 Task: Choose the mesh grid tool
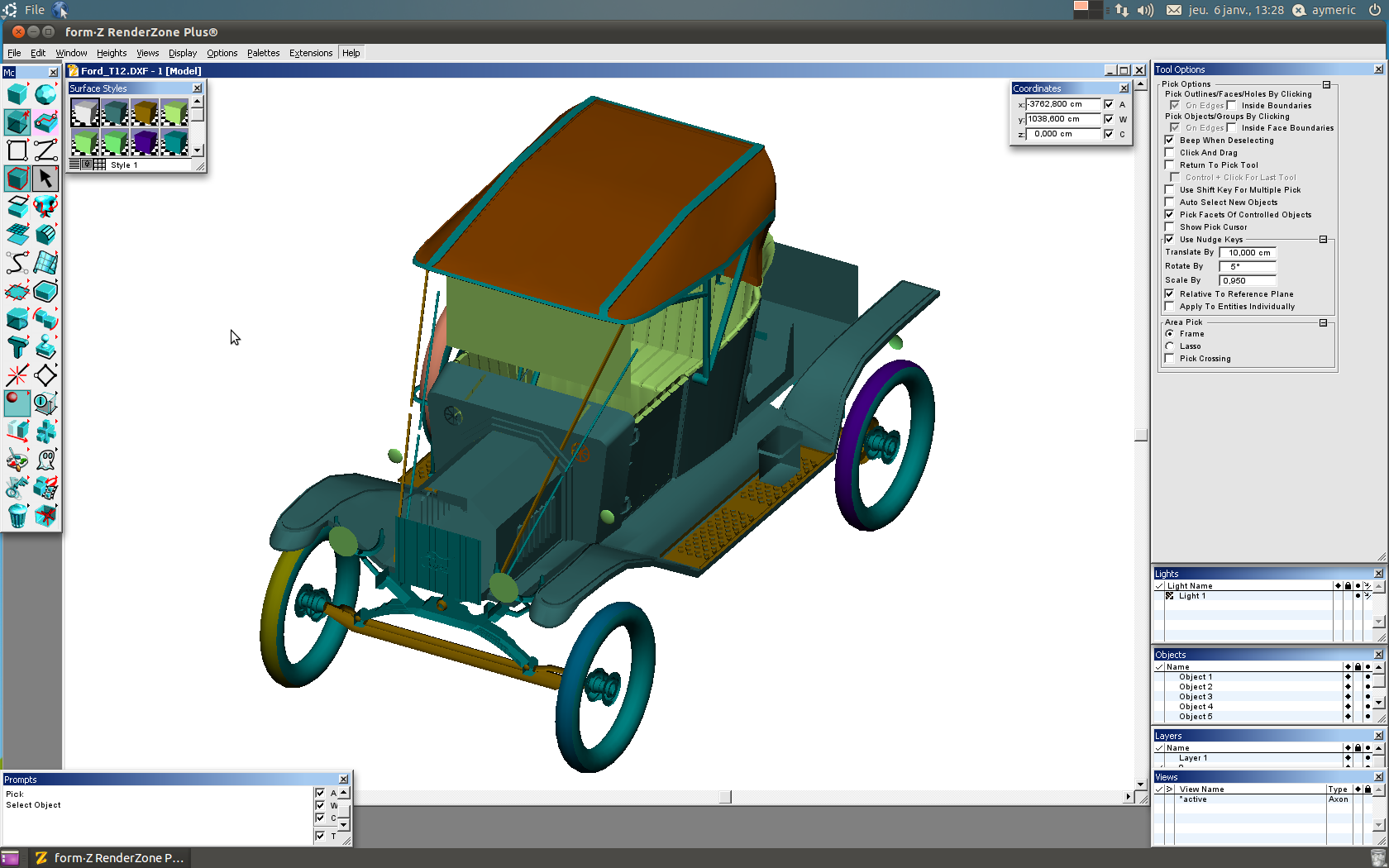[17, 234]
